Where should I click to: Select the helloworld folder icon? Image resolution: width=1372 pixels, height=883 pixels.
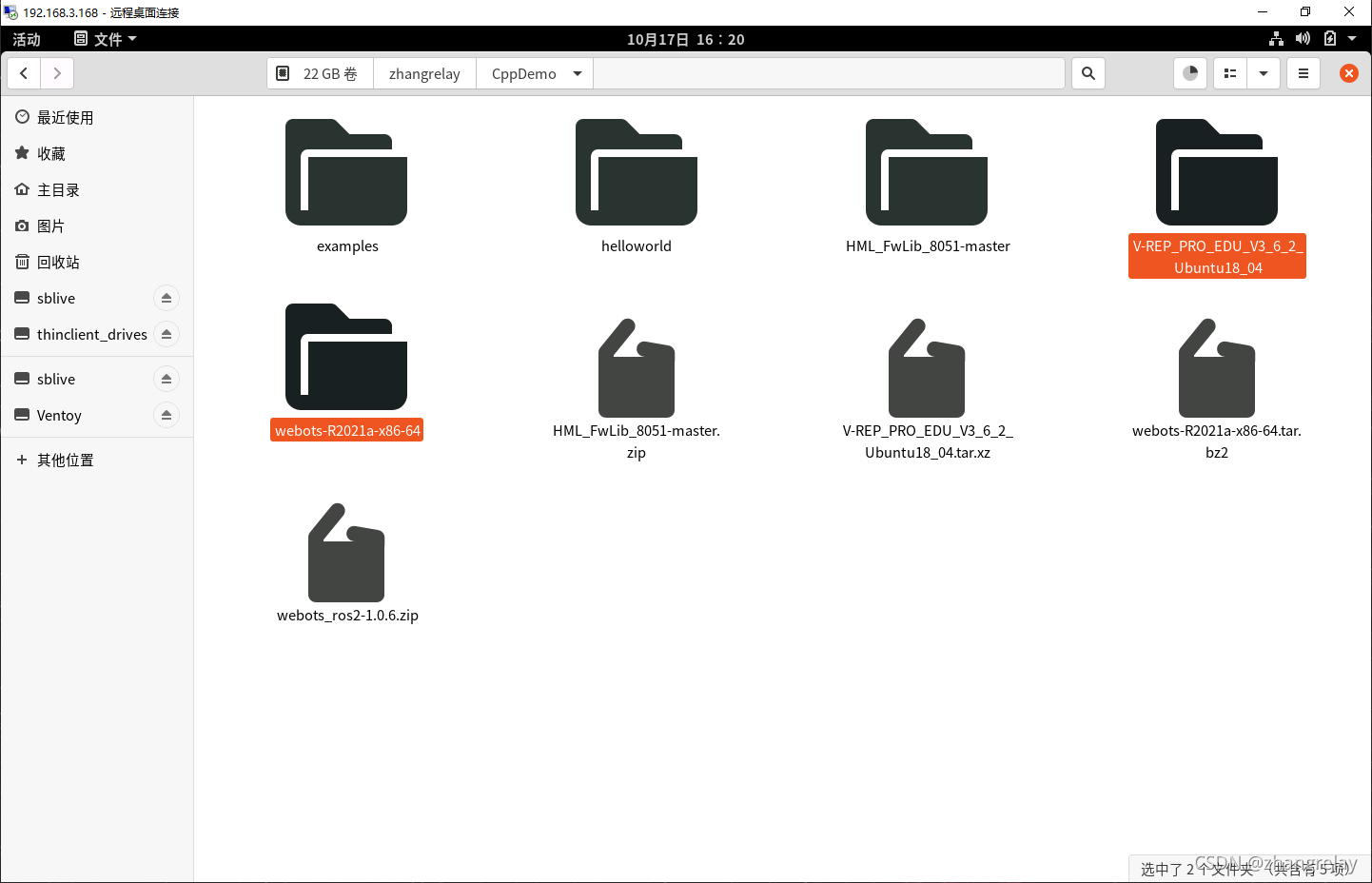[637, 172]
